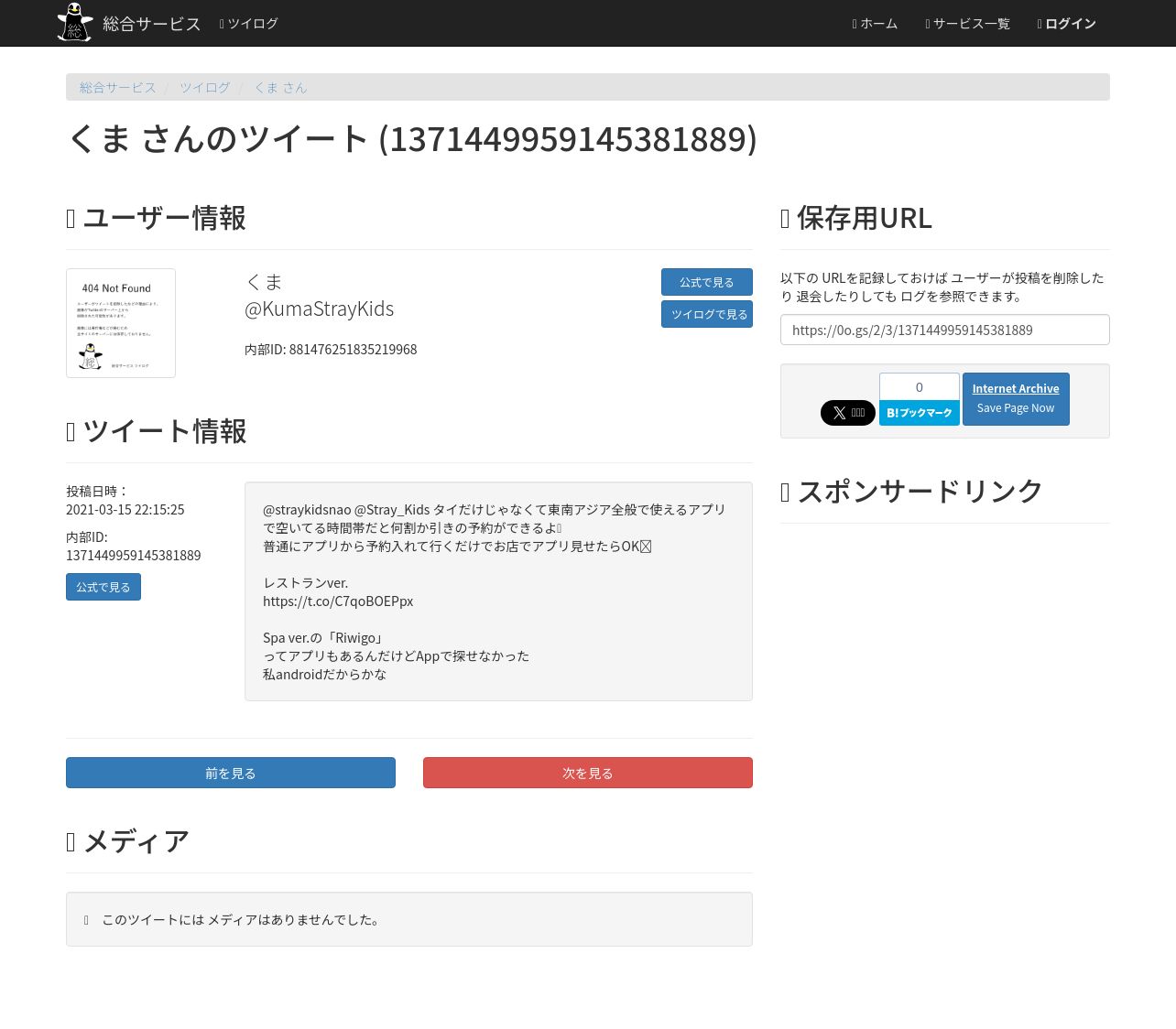Click the tweet internal ID 1371449959145381889 text
Image resolution: width=1176 pixels, height=1029 pixels.
(x=134, y=556)
